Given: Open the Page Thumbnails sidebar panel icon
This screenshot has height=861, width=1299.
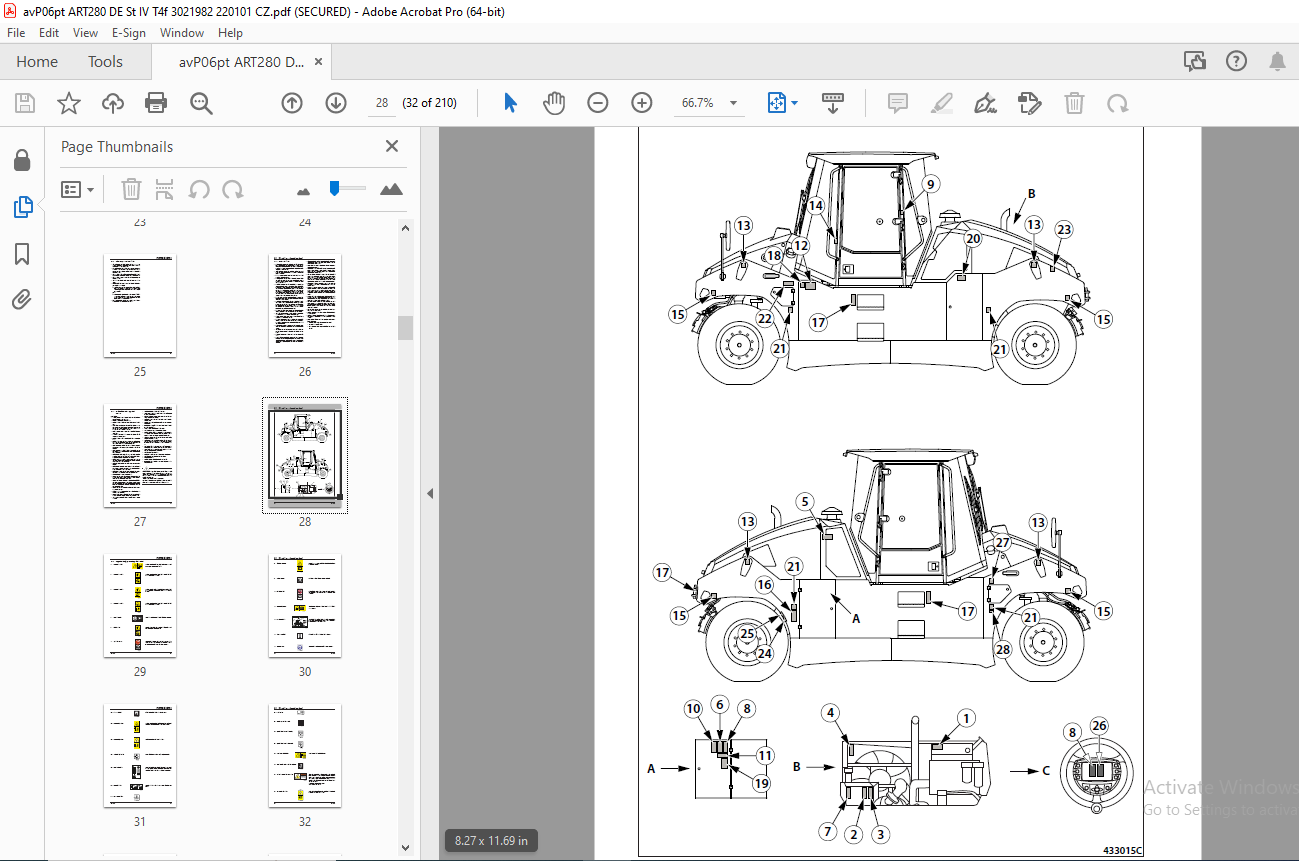Looking at the screenshot, I should point(22,207).
